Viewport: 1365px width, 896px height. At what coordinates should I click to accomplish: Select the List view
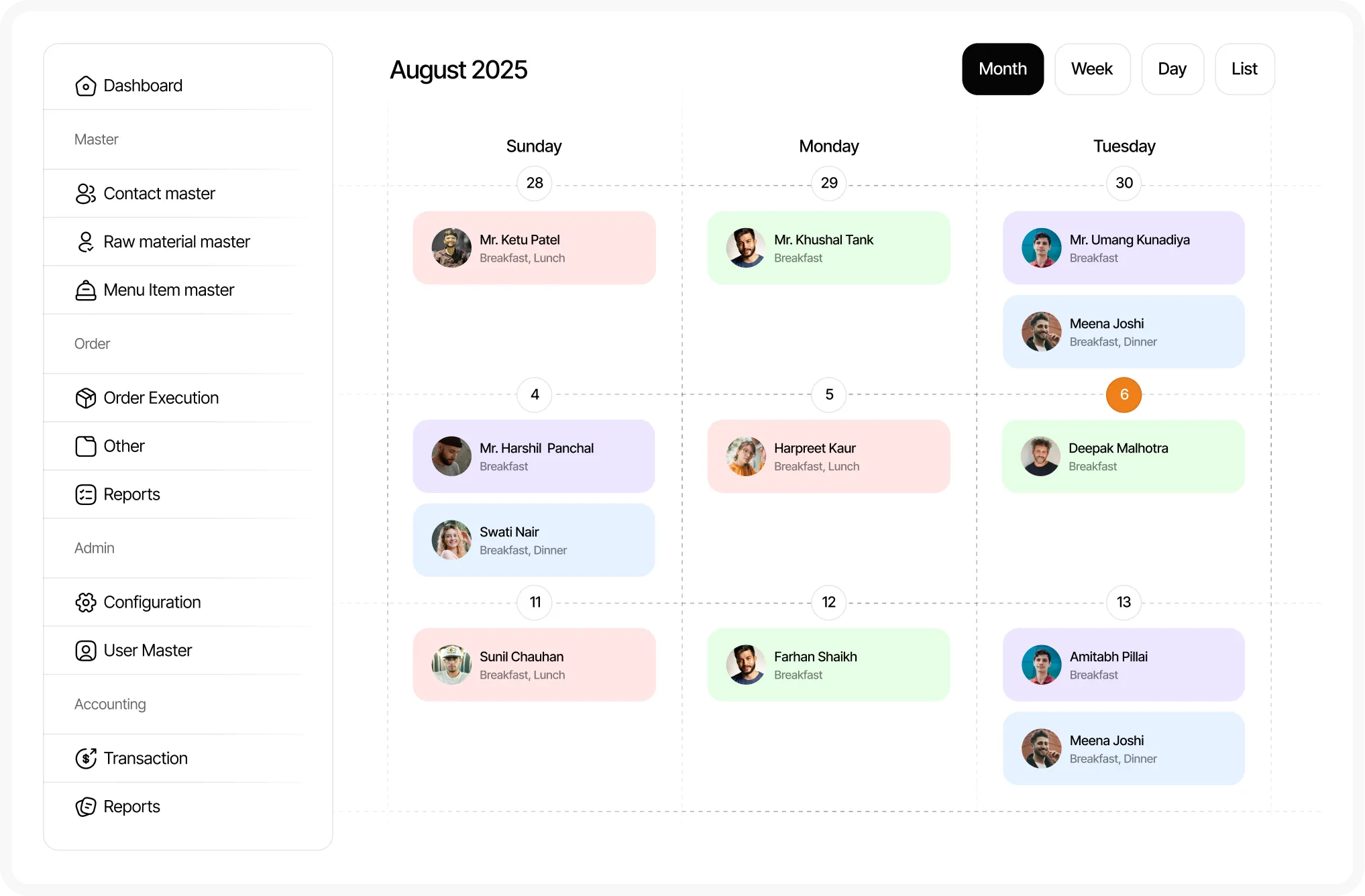pos(1244,68)
